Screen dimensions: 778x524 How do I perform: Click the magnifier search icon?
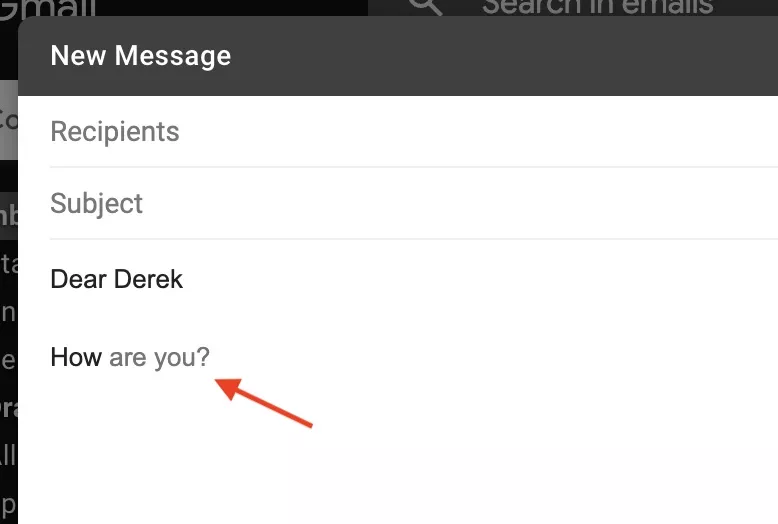click(425, 6)
